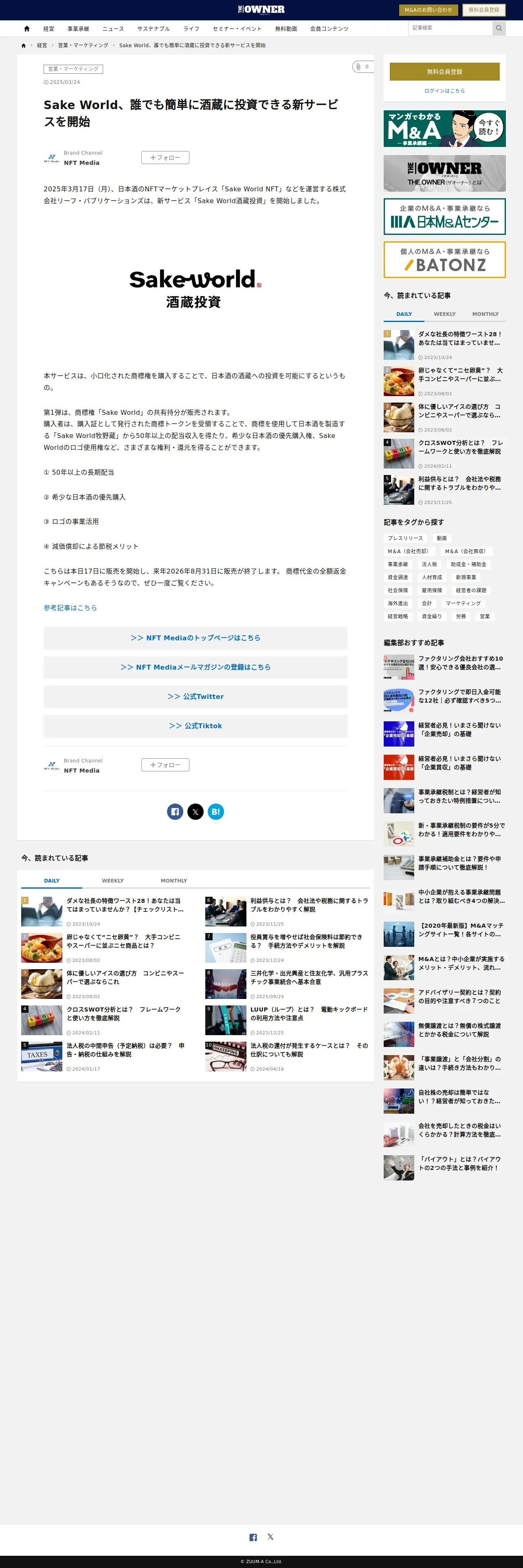Click the search magnifier button
523x1568 pixels.
499,28
